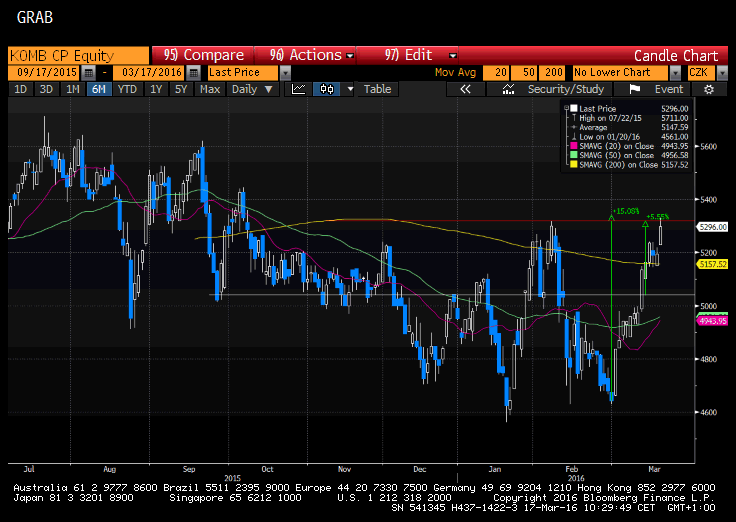Switch to line chart view icon
The image size is (736, 522).
coord(299,89)
